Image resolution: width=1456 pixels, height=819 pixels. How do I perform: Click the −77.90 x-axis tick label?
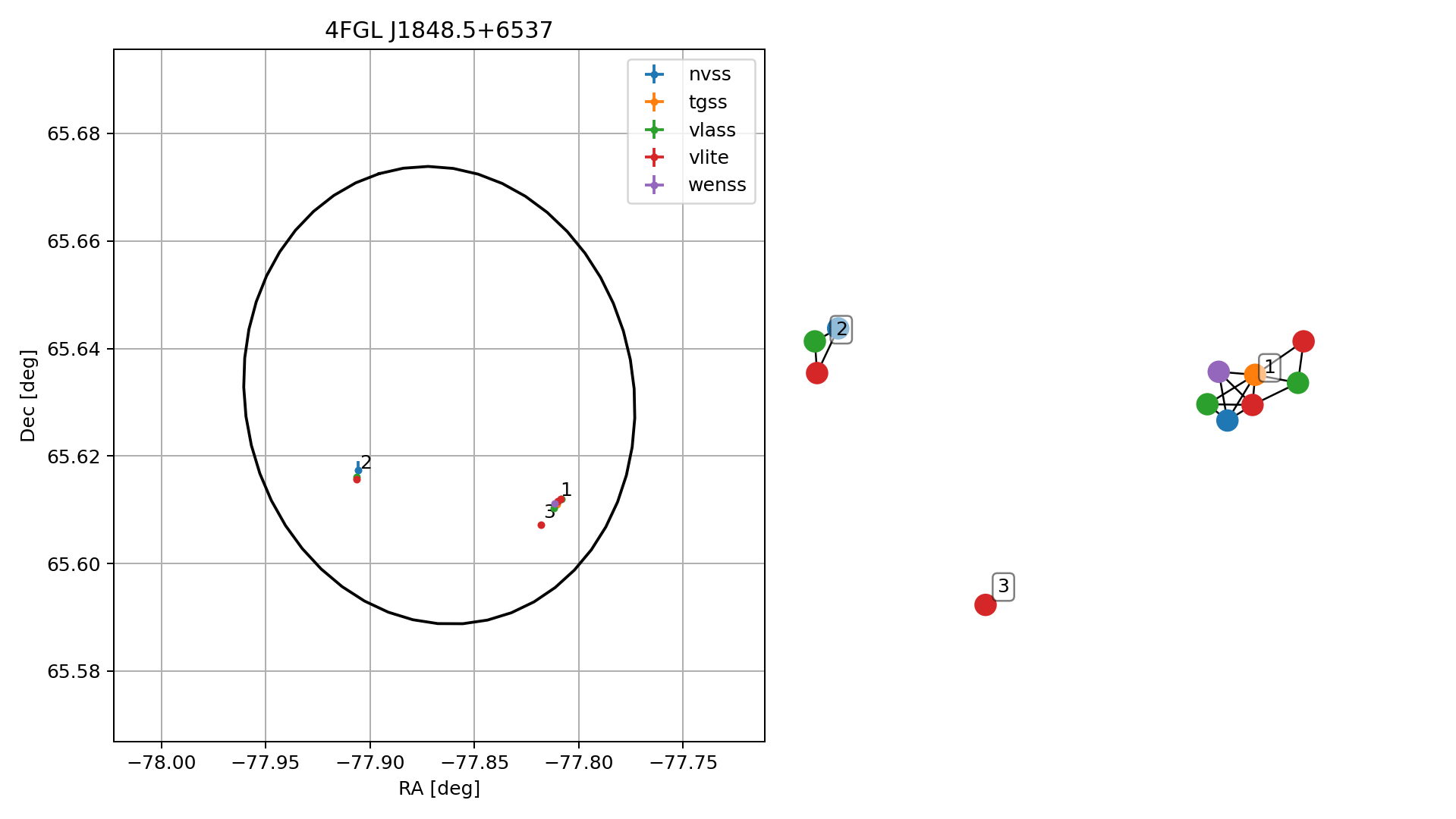click(370, 763)
